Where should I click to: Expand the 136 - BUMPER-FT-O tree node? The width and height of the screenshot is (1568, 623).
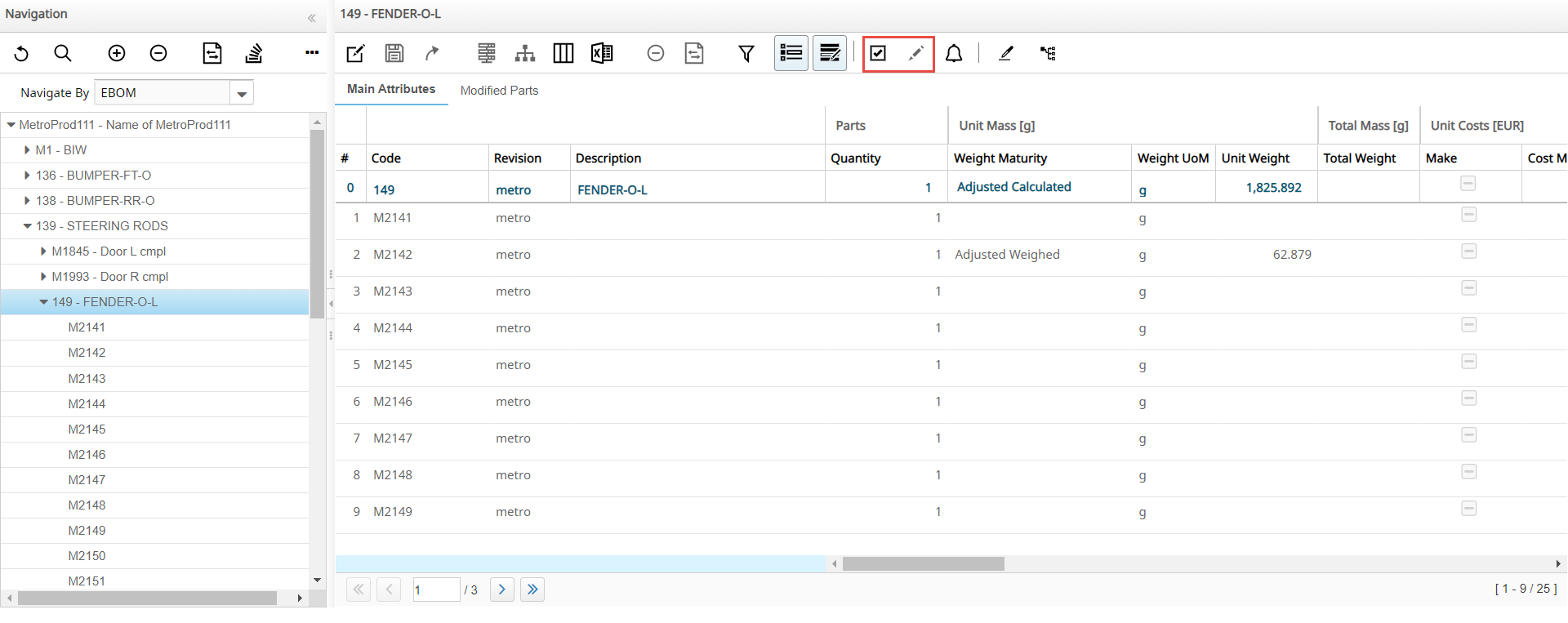(x=28, y=176)
